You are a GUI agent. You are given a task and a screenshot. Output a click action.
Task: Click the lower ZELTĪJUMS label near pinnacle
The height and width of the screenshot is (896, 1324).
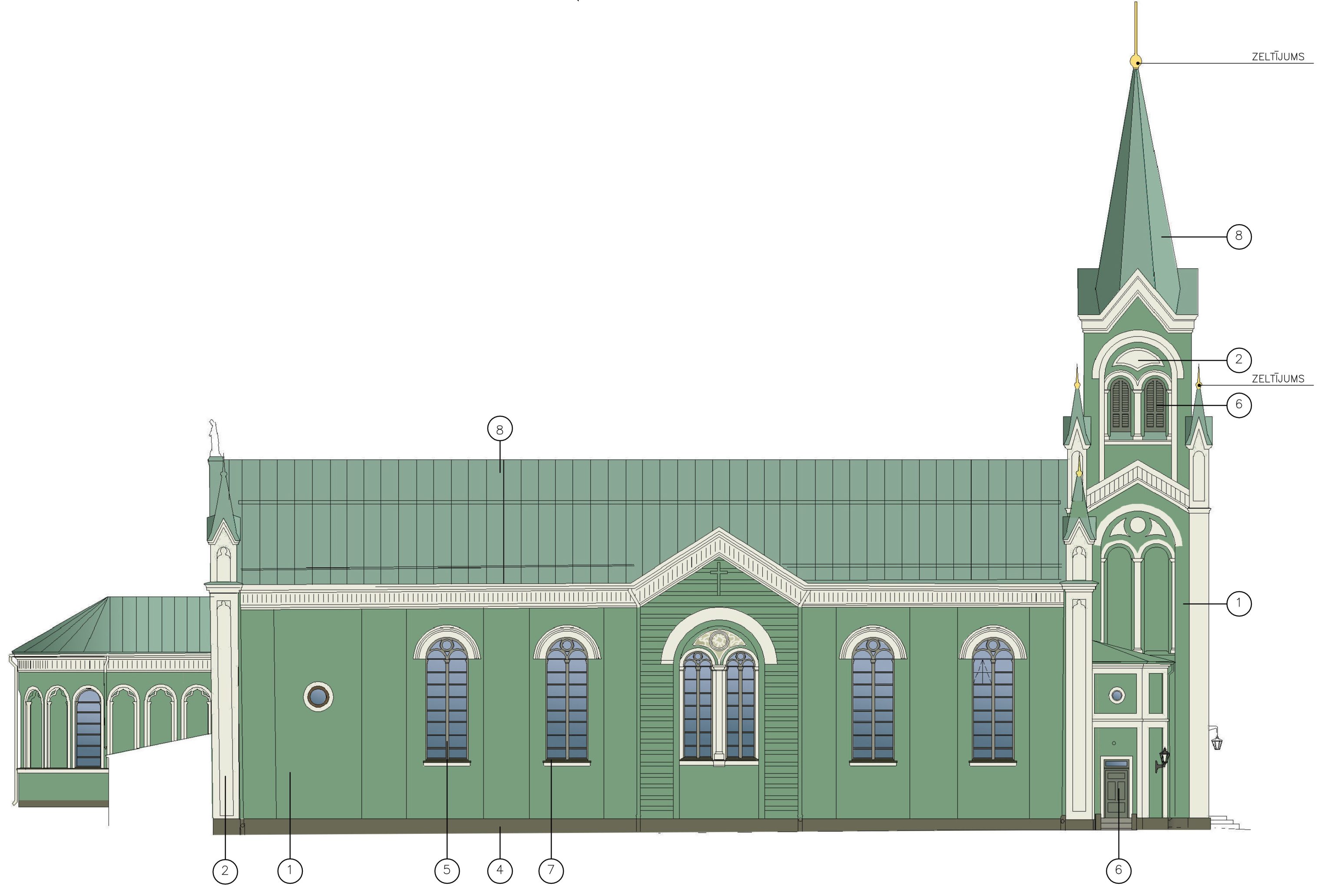1278,379
